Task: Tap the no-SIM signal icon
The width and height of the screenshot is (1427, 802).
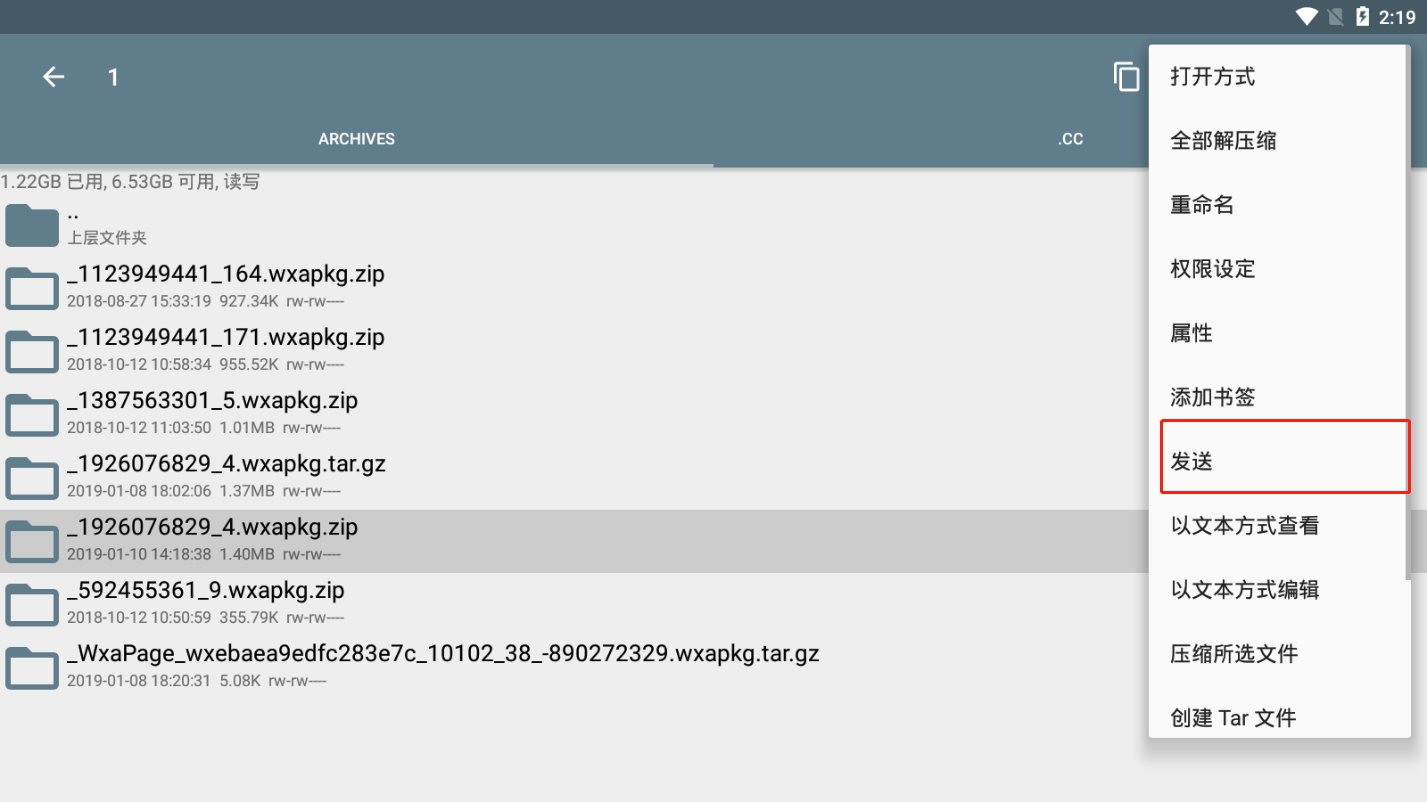Action: coord(1335,16)
